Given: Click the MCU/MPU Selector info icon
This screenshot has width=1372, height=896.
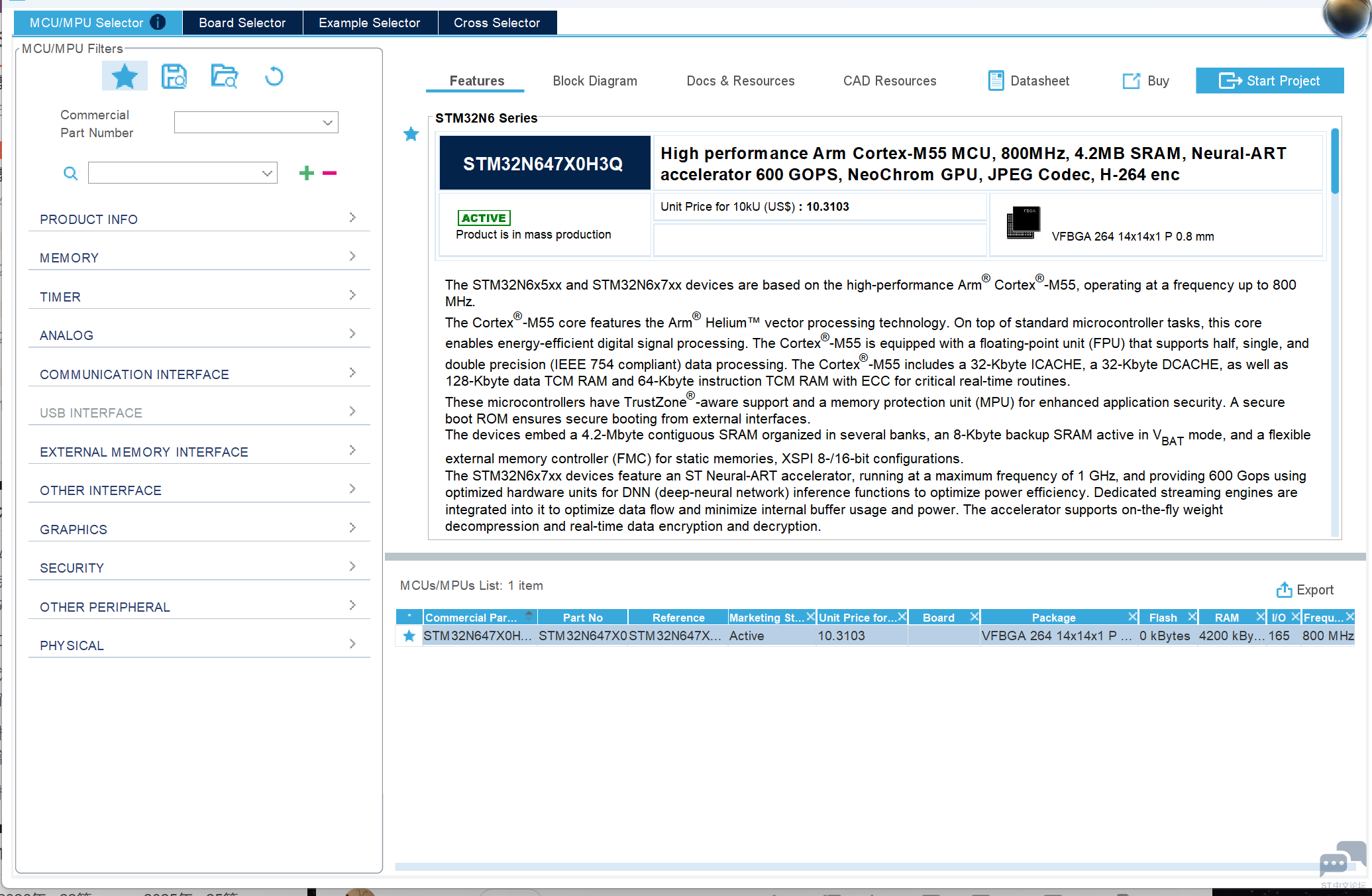Looking at the screenshot, I should pos(158,23).
